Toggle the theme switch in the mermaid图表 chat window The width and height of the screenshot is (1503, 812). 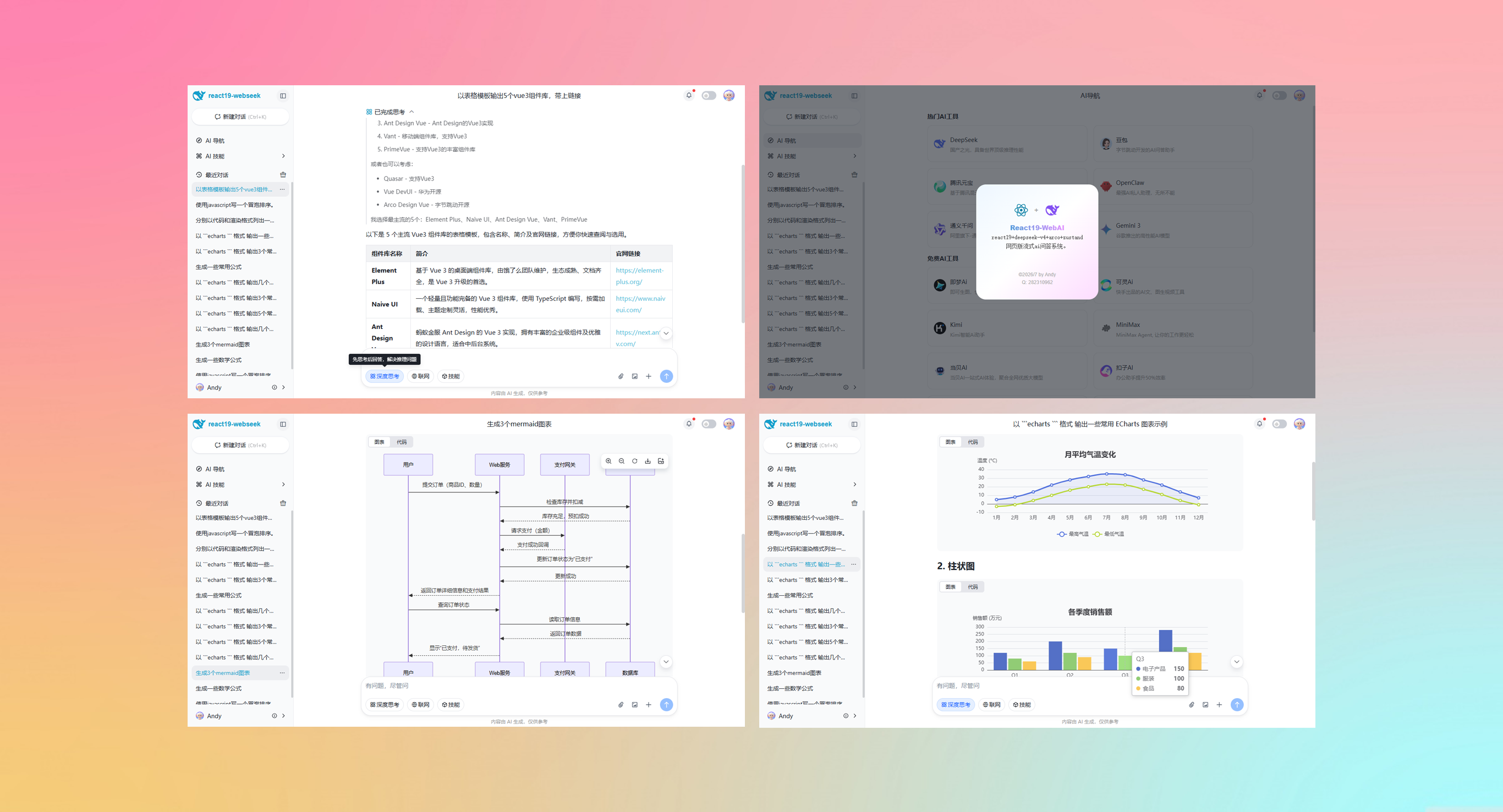pos(709,424)
